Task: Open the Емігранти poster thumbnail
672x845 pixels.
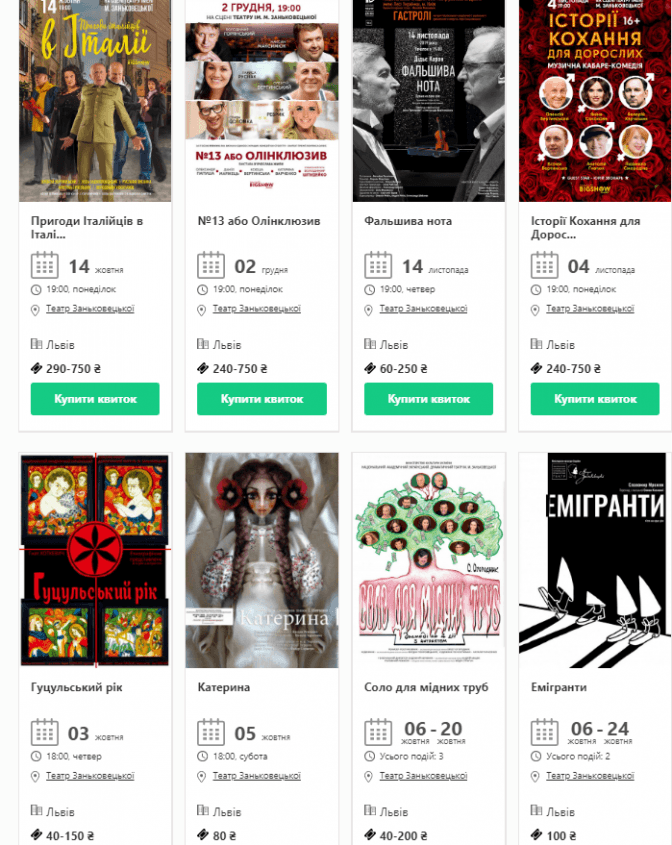Action: point(595,560)
